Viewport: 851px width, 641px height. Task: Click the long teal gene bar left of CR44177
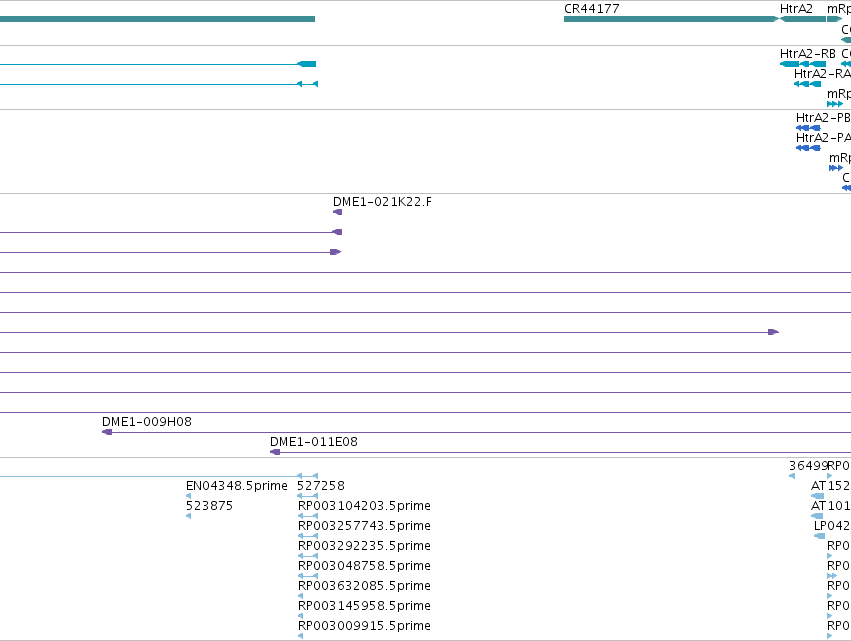[157, 19]
